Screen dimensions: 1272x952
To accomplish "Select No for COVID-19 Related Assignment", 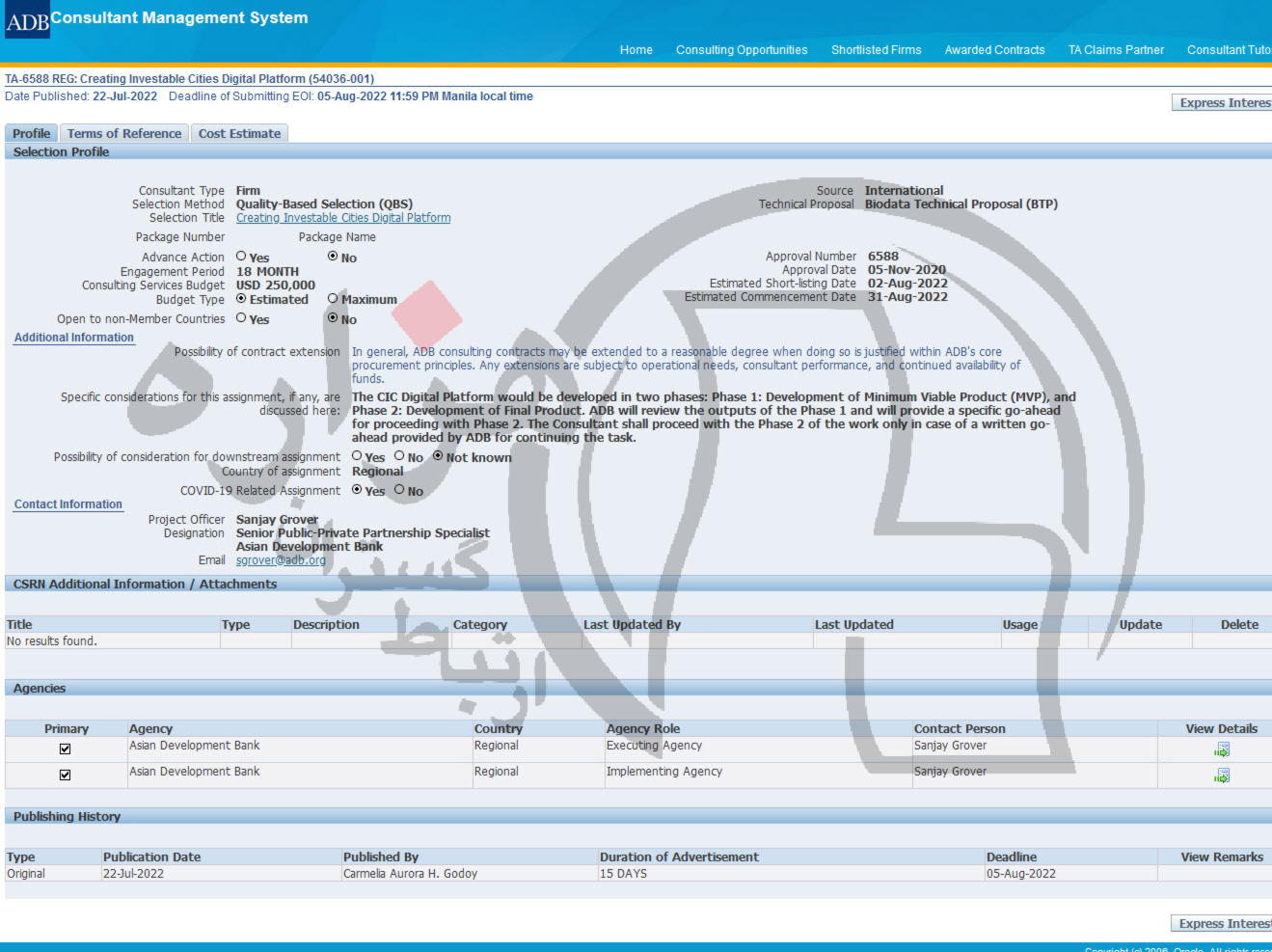I will tap(399, 490).
